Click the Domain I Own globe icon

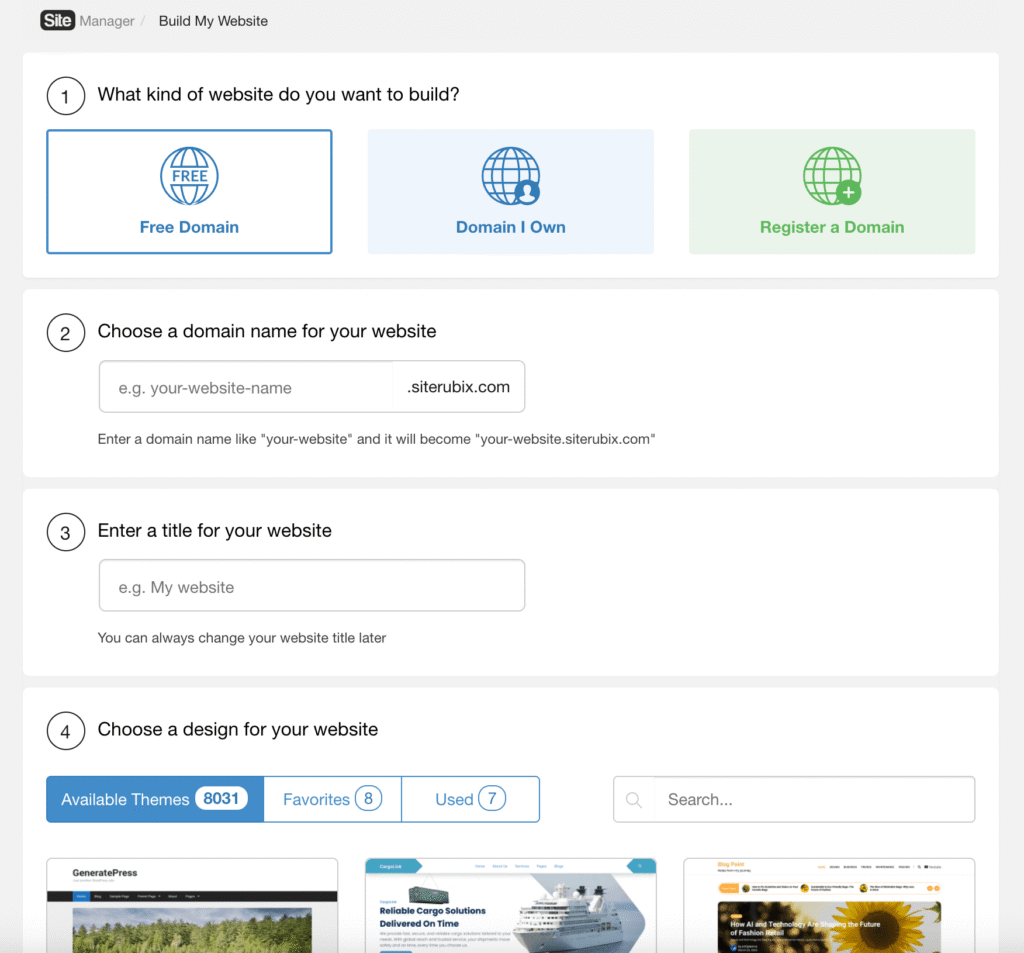coord(510,176)
